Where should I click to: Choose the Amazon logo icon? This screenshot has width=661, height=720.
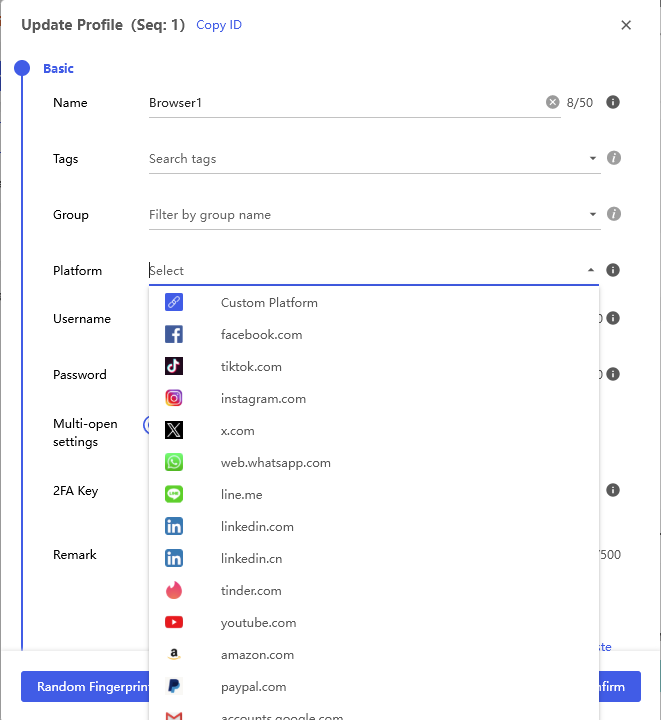(x=174, y=654)
